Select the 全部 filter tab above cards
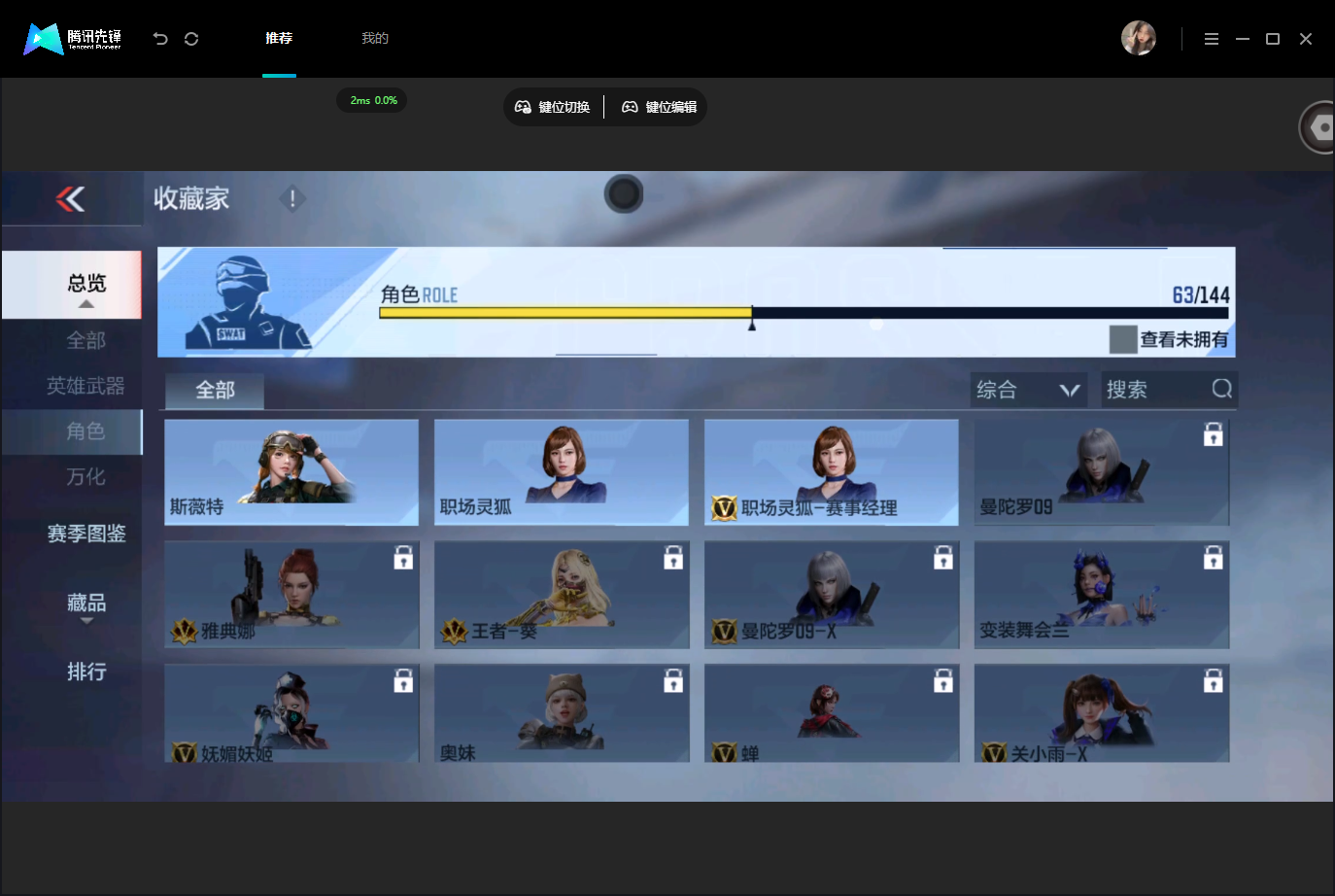The height and width of the screenshot is (896, 1335). pos(215,391)
